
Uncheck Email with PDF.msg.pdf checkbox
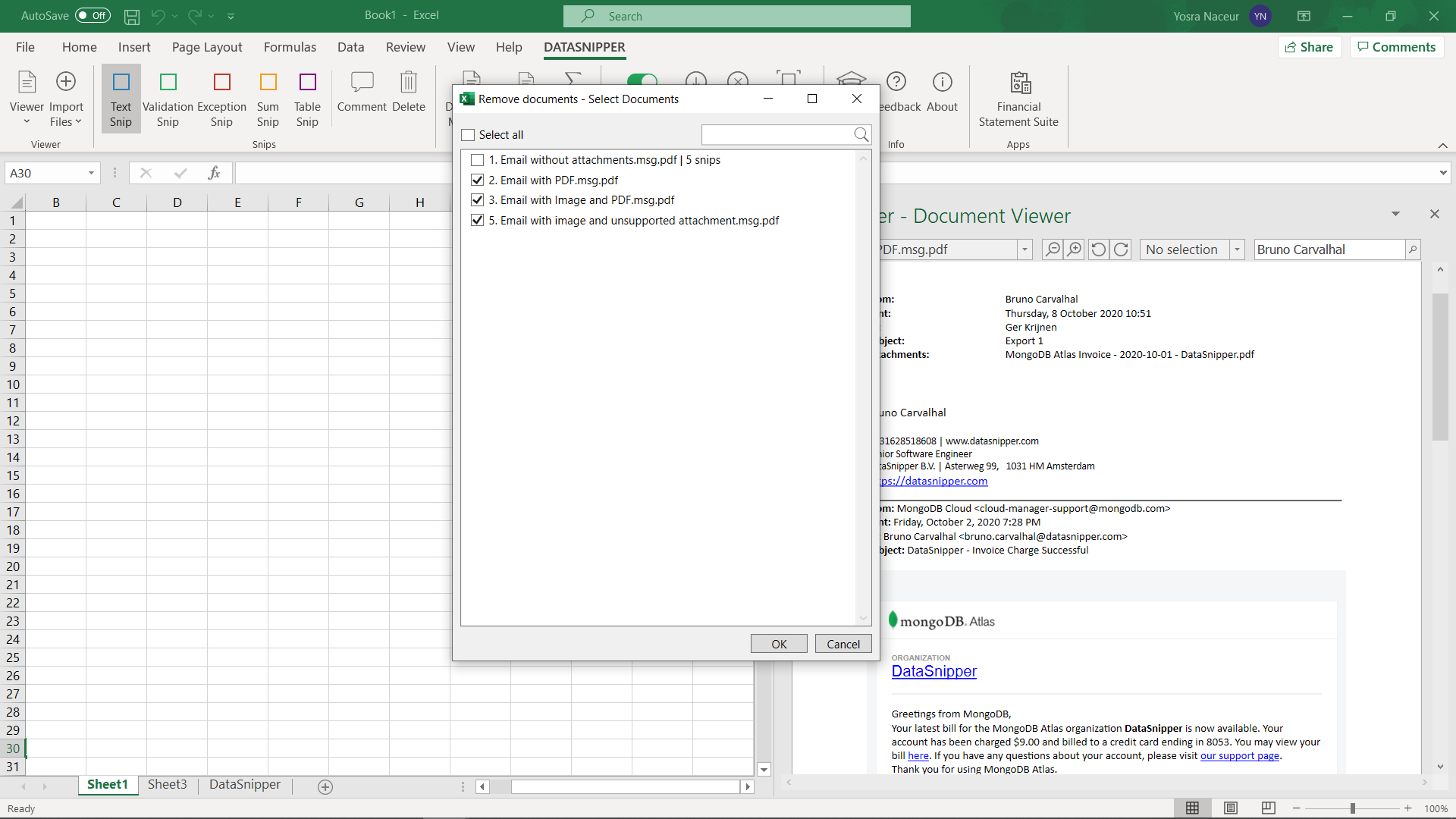click(477, 180)
